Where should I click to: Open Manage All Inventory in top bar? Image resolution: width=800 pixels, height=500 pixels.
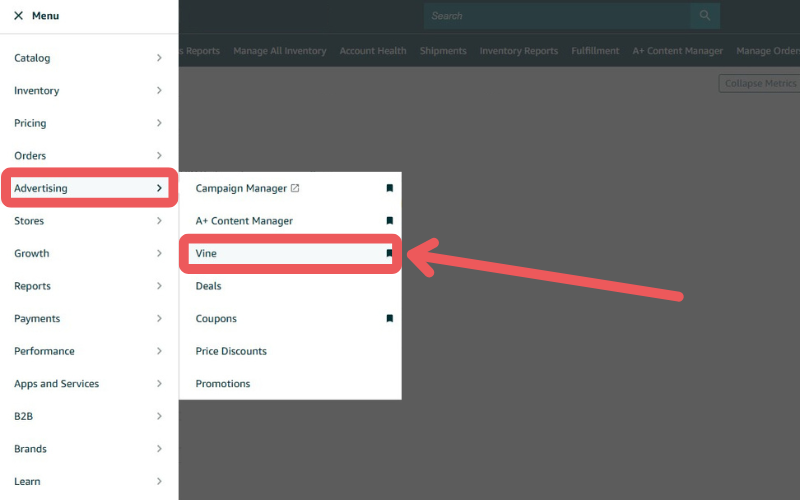[x=280, y=51]
